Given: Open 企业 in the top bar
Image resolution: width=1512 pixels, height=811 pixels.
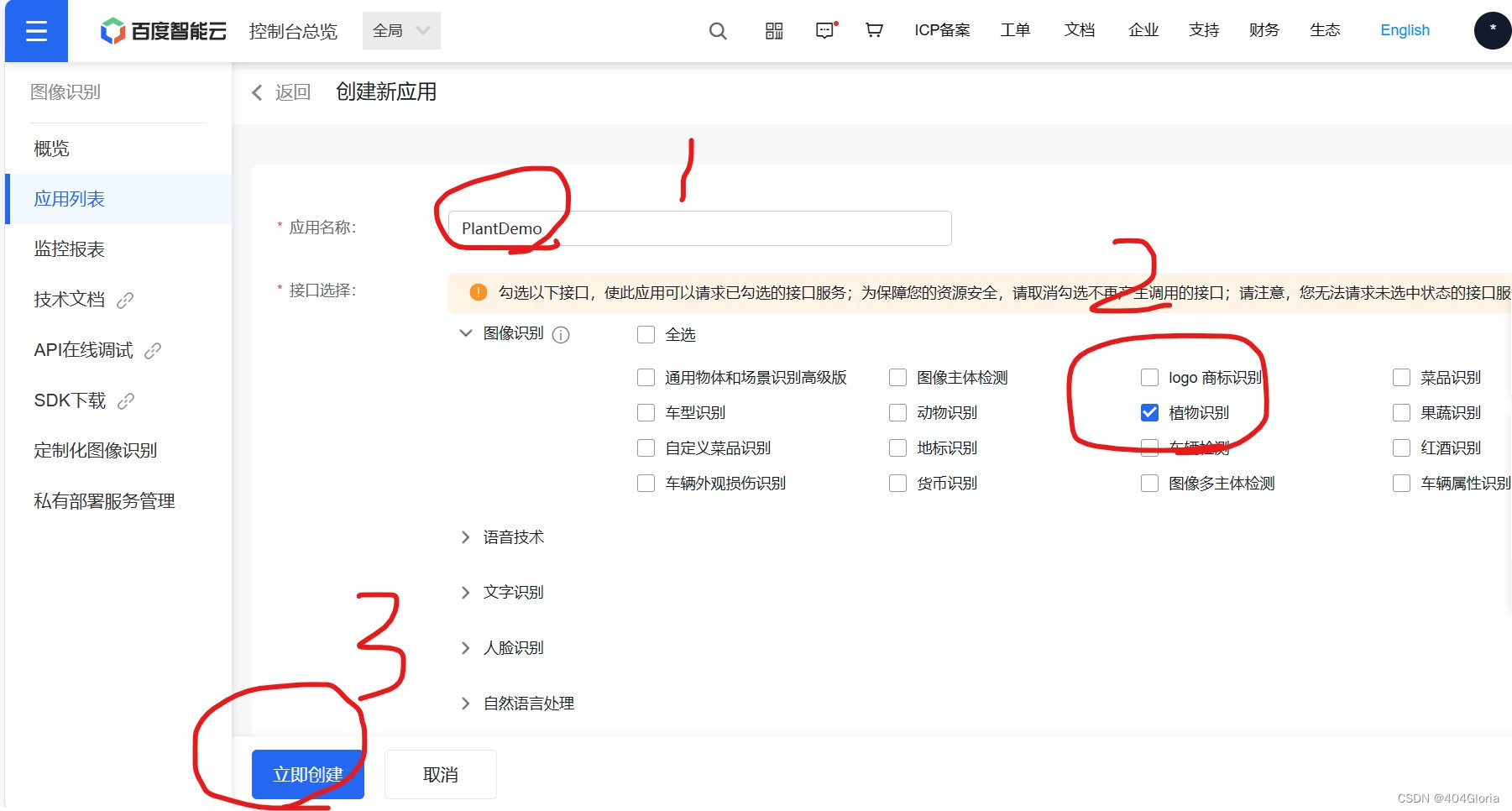Looking at the screenshot, I should pyautogui.click(x=1143, y=30).
